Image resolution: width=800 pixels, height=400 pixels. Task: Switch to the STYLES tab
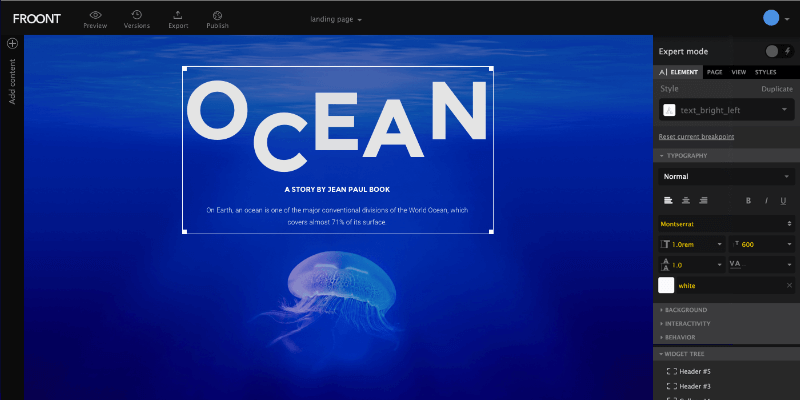click(765, 72)
